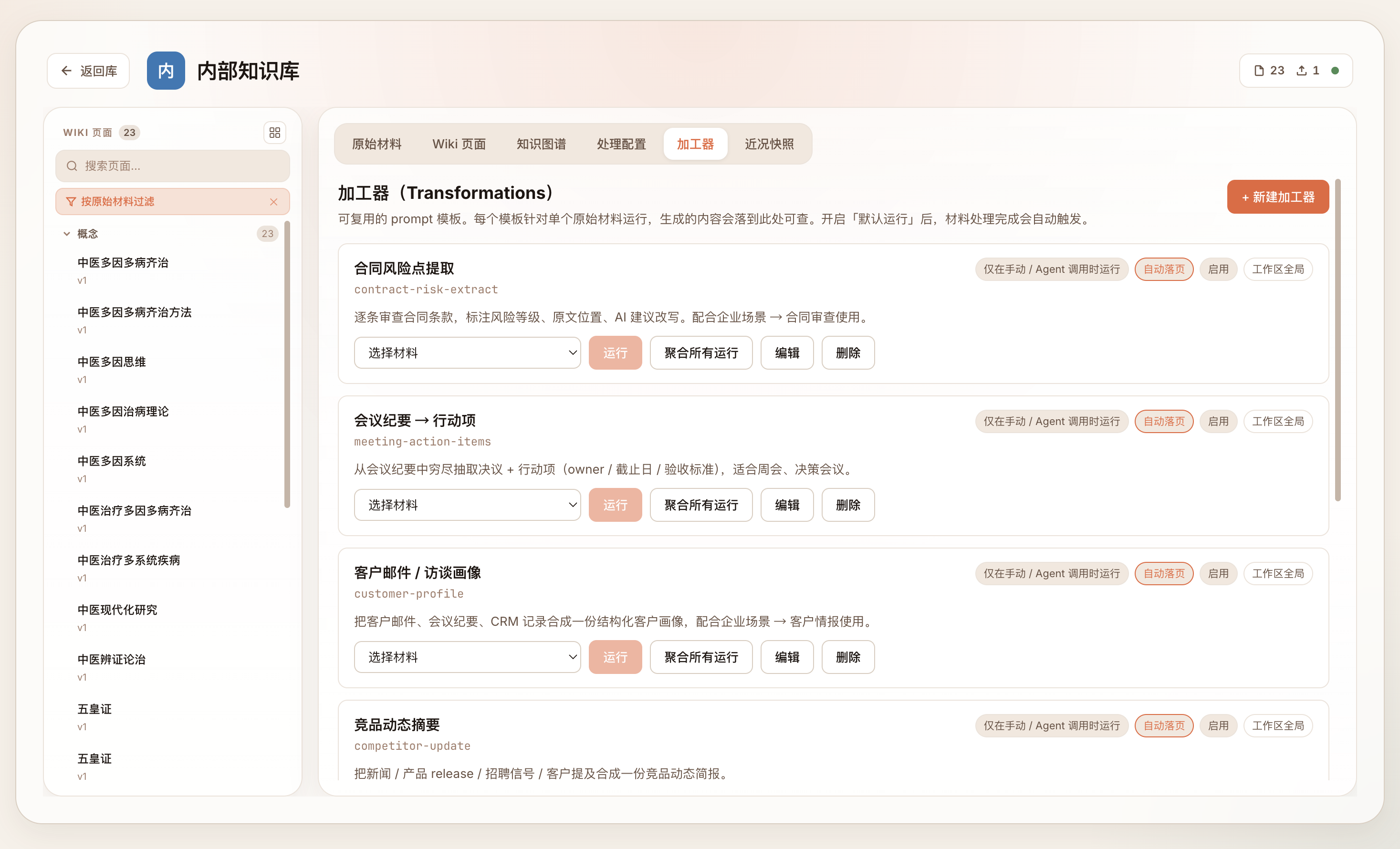
Task: Click the upload count icon showing 1
Action: [x=1301, y=71]
